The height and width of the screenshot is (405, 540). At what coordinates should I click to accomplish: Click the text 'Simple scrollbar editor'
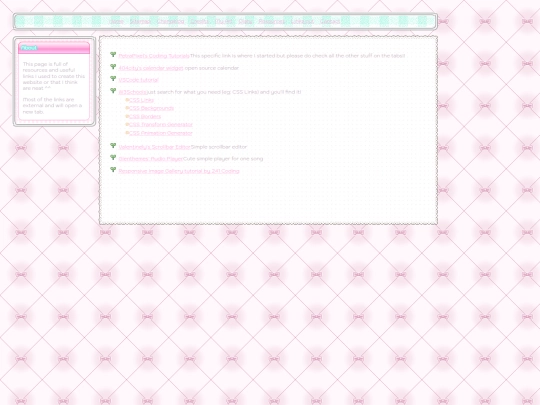tap(219, 147)
